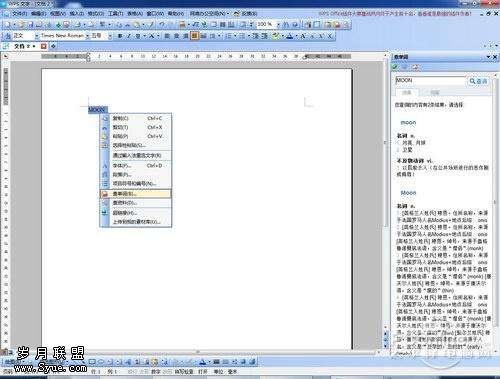Open the 格式(O) menu
500x379 pixels.
96,14
